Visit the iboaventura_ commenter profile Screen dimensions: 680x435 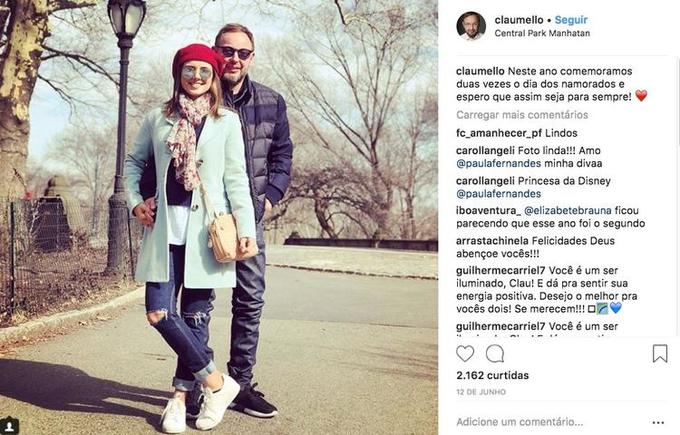click(488, 211)
